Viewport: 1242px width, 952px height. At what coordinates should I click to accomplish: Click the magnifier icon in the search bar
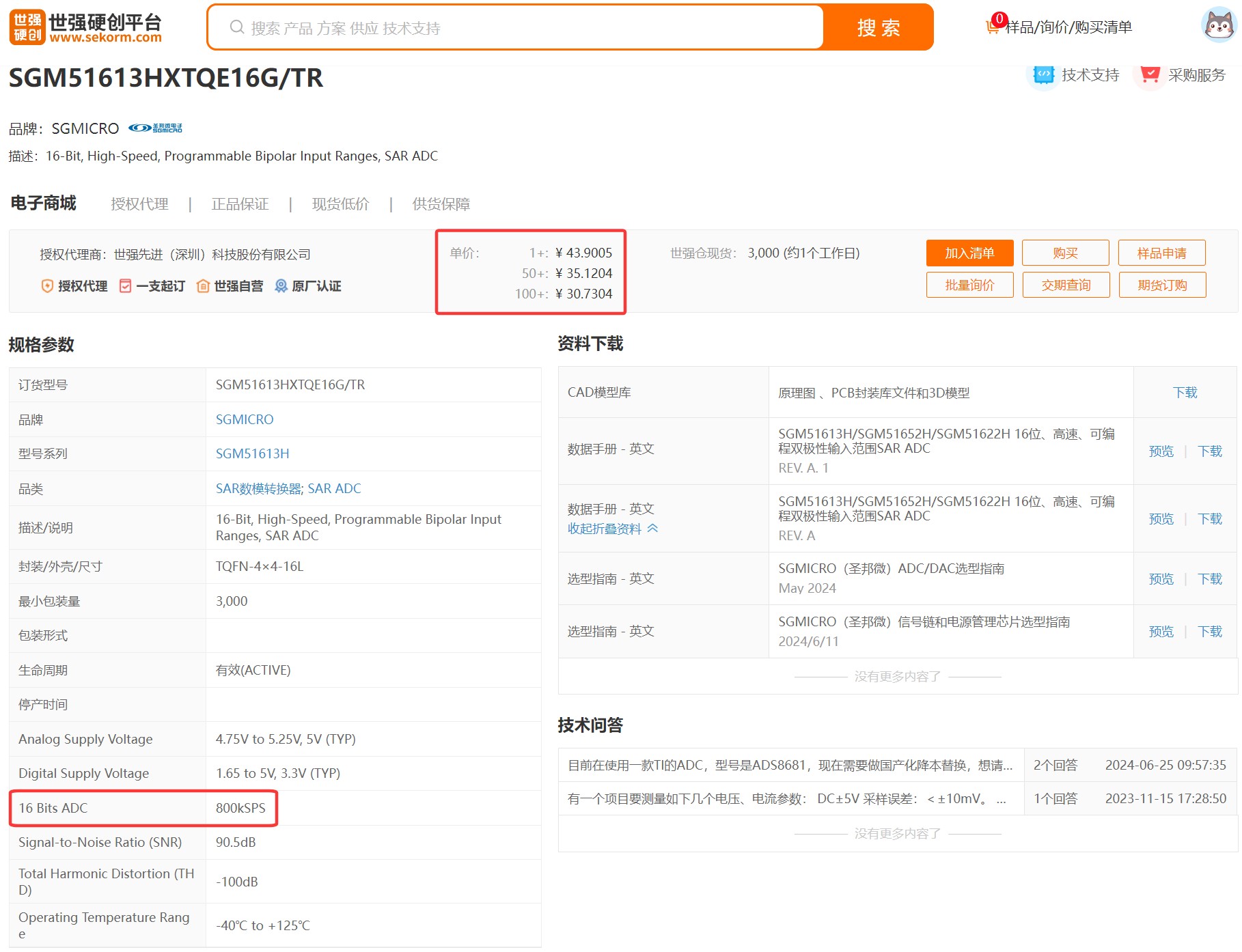236,27
